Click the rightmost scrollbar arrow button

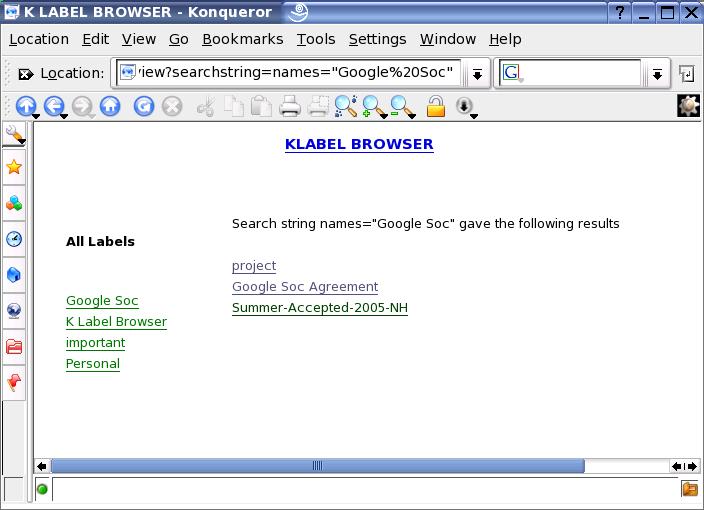[x=692, y=466]
